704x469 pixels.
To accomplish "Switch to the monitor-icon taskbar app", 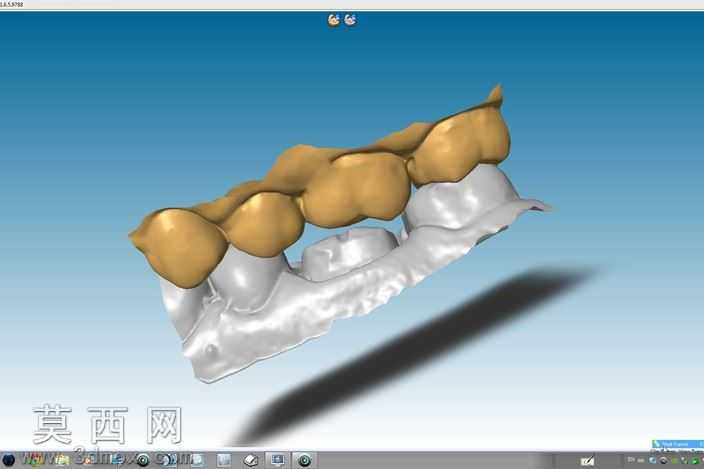I will click(x=277, y=460).
